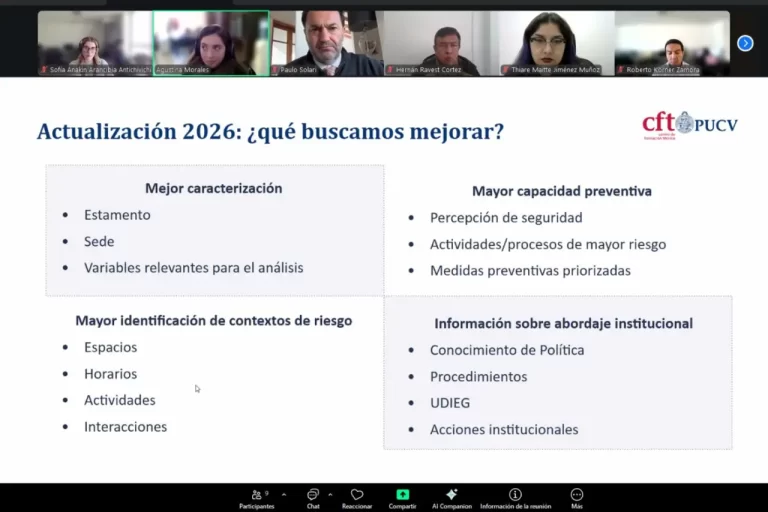
Task: Select Agustina Morales video thumbnail
Action: 211,43
